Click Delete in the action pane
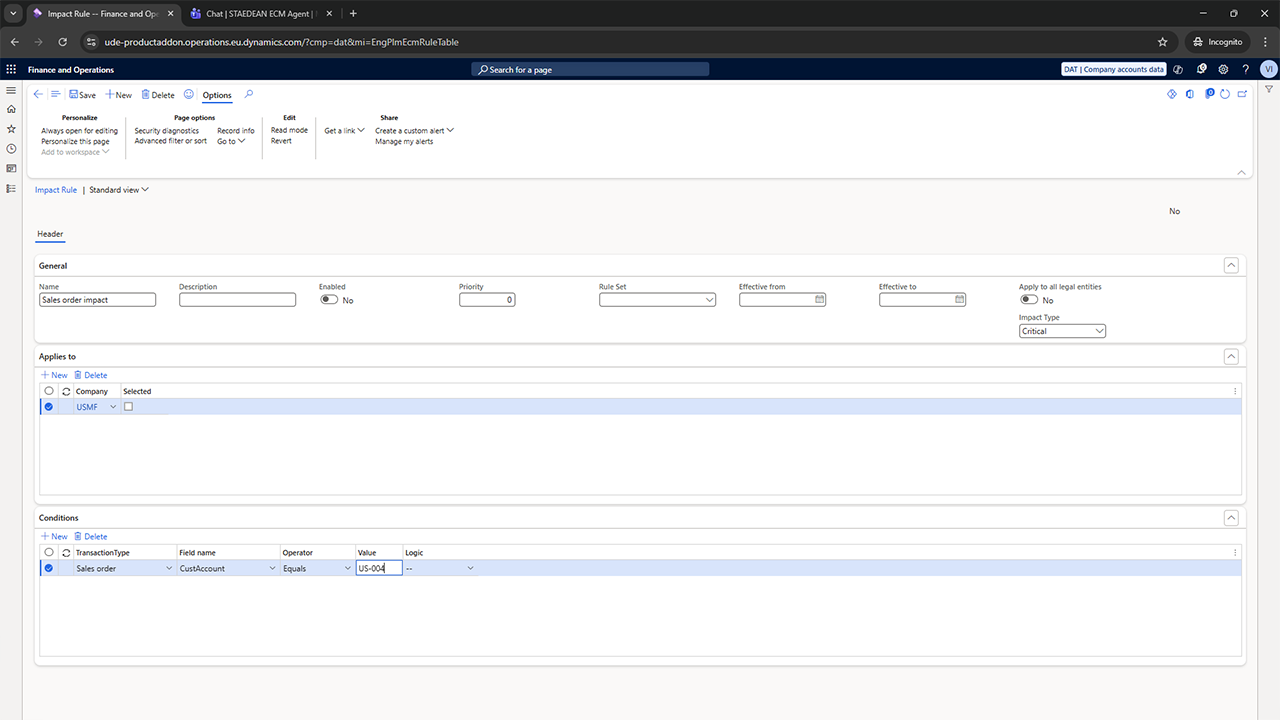This screenshot has height=720, width=1280. [x=157, y=95]
